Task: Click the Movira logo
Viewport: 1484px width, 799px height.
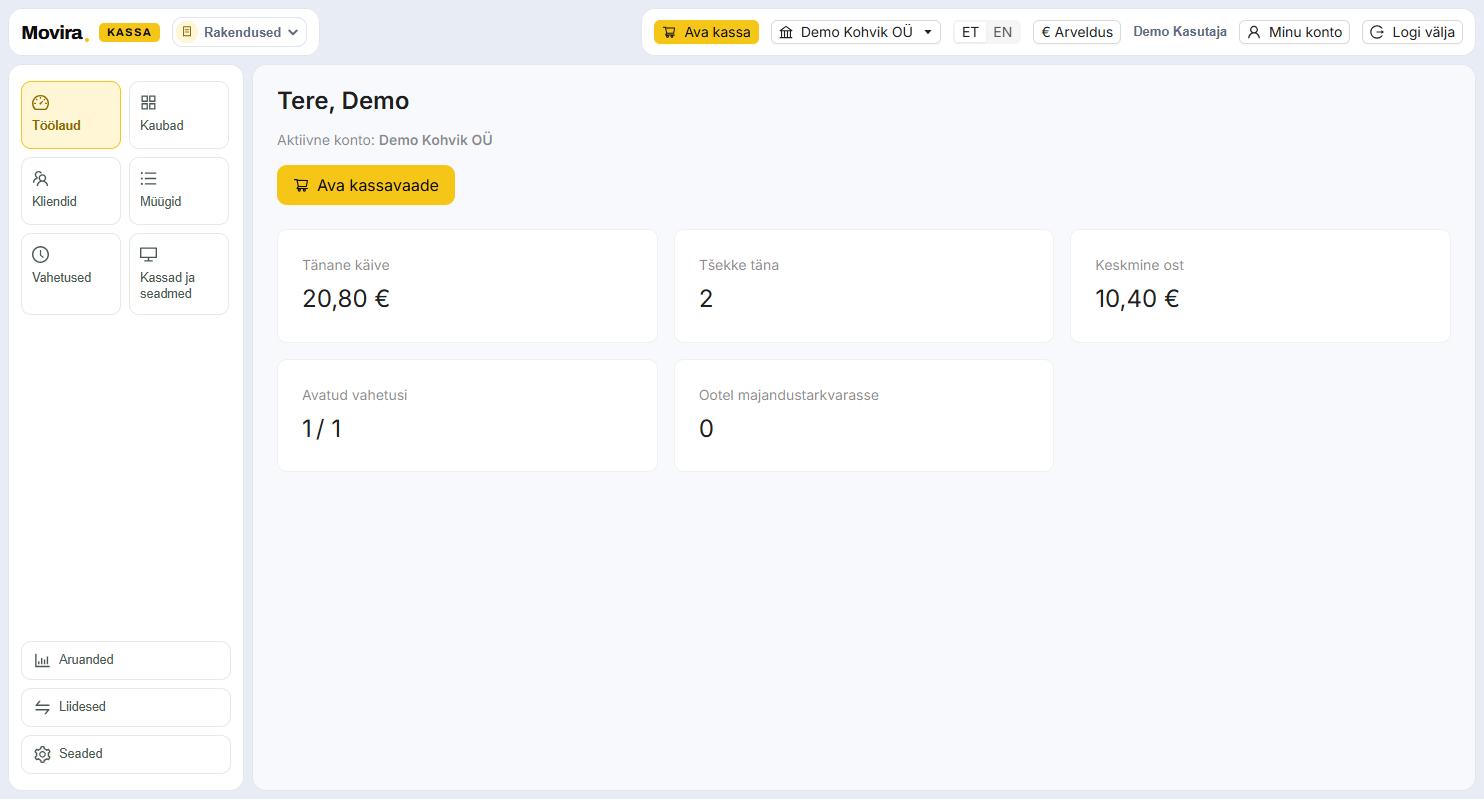Action: click(55, 33)
